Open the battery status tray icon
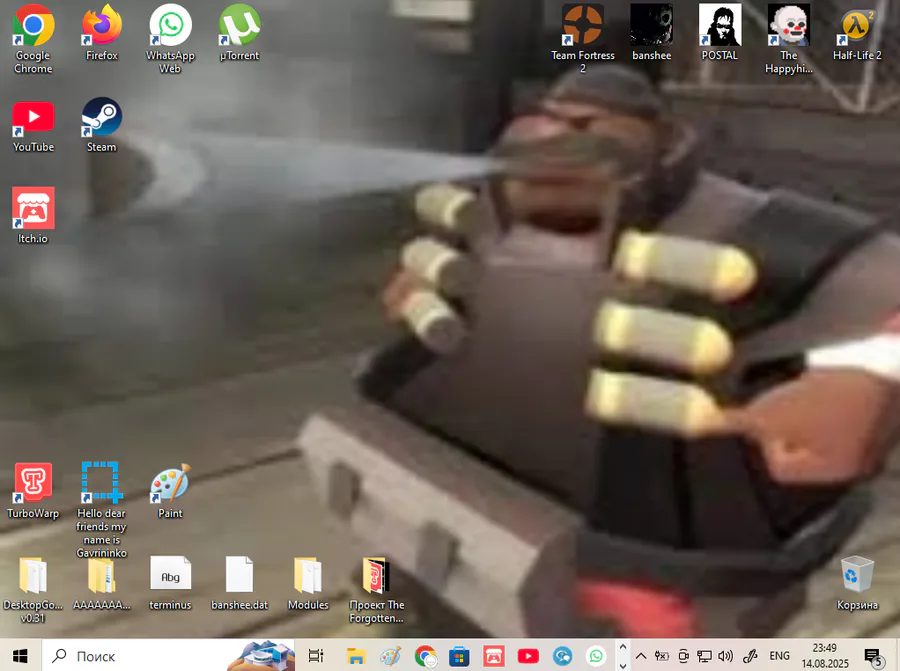Viewport: 900px width, 671px height. pos(662,656)
